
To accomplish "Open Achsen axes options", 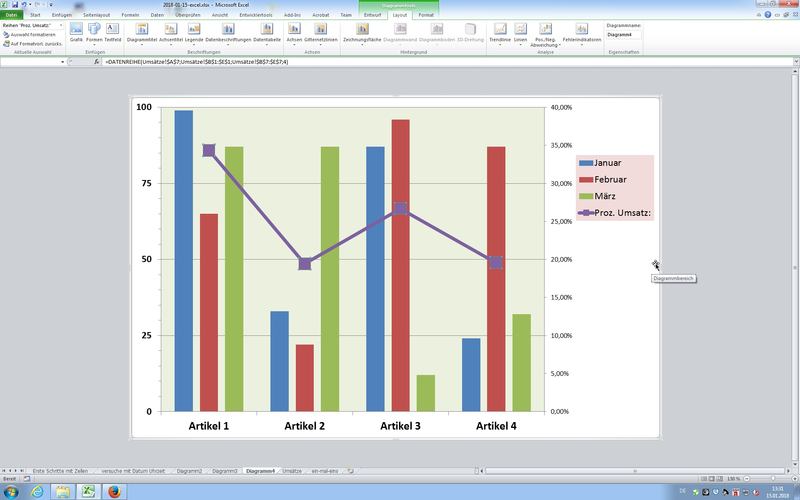I will [294, 33].
